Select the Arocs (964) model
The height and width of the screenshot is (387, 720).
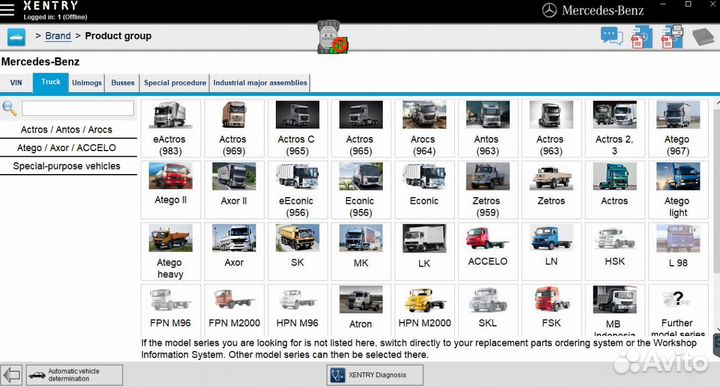pos(424,129)
